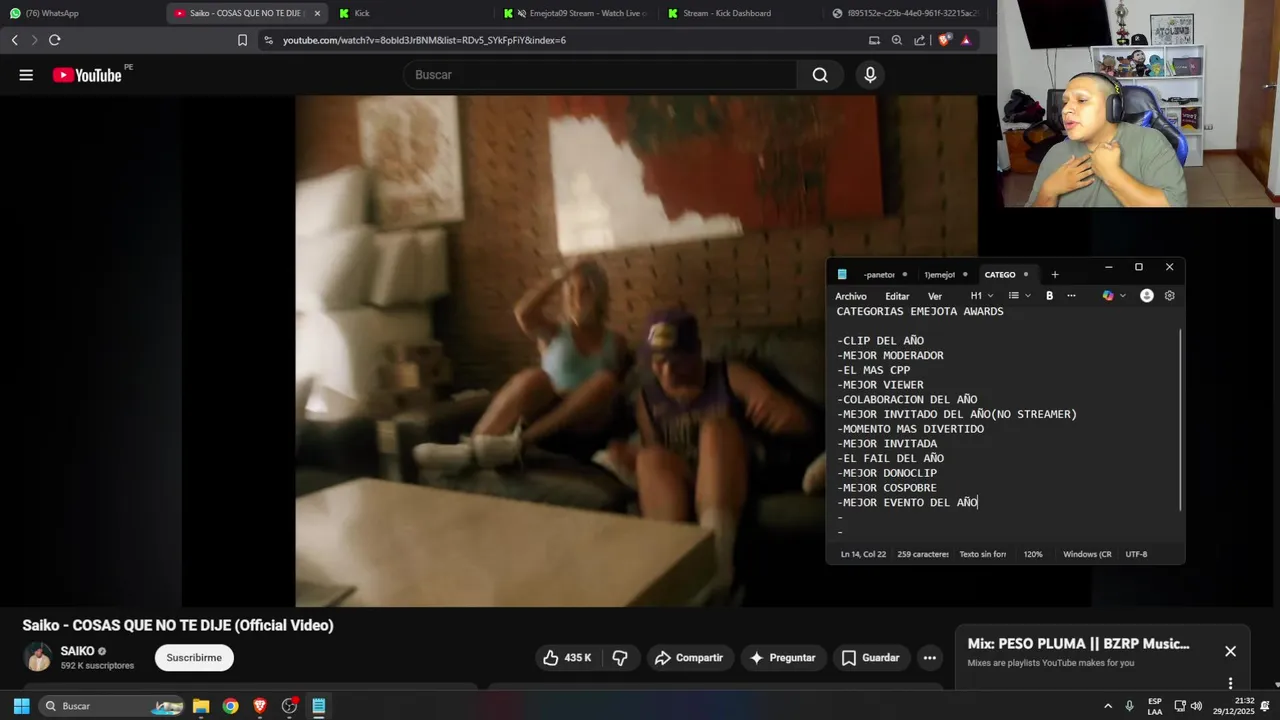
Task: Click the YouTube video player
Action: point(636,350)
